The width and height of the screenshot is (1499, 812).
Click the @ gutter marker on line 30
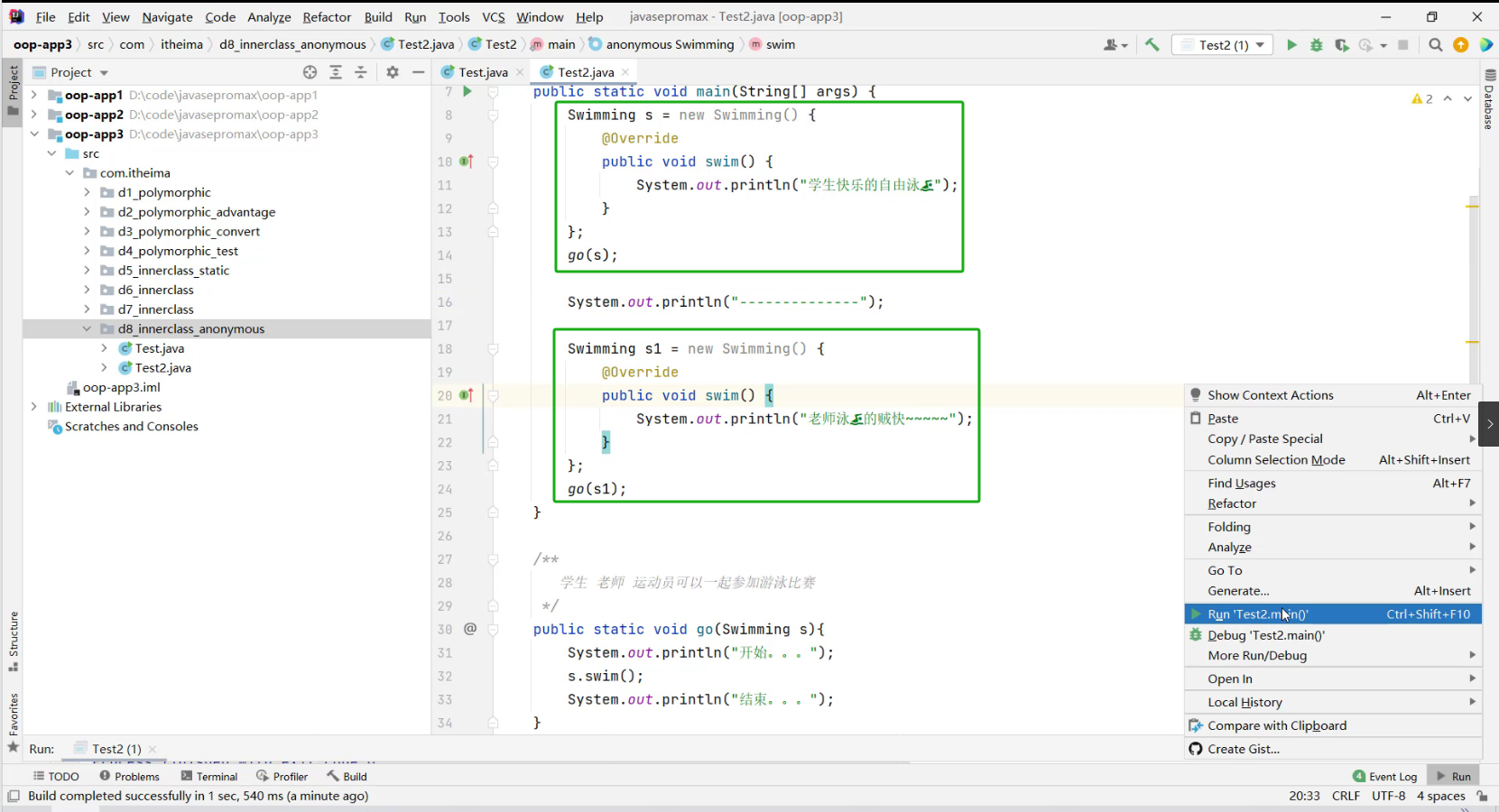470,629
